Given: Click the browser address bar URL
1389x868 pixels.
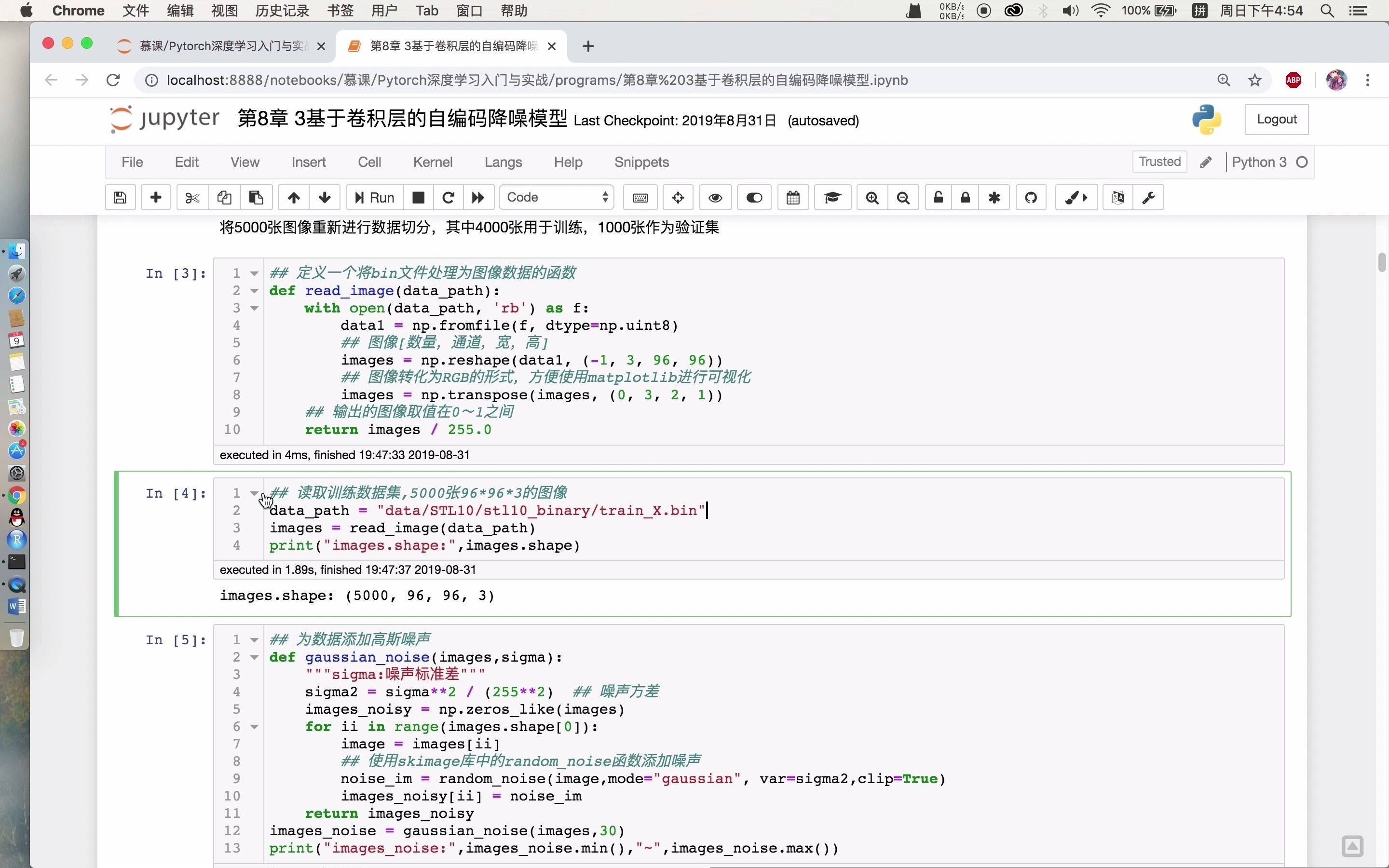Looking at the screenshot, I should [537, 81].
